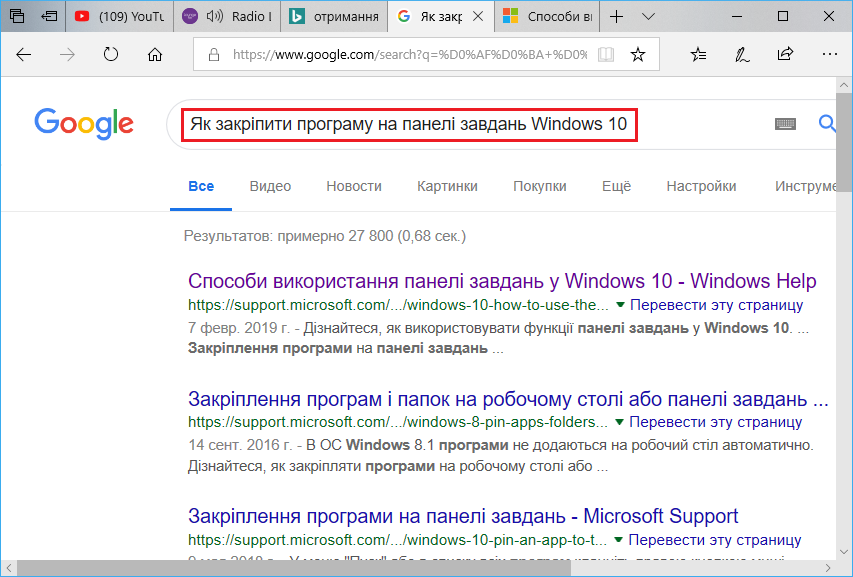The image size is (853, 577).
Task: Expand arrow next to windows-10-pin-an-app URL
Action: [618, 540]
